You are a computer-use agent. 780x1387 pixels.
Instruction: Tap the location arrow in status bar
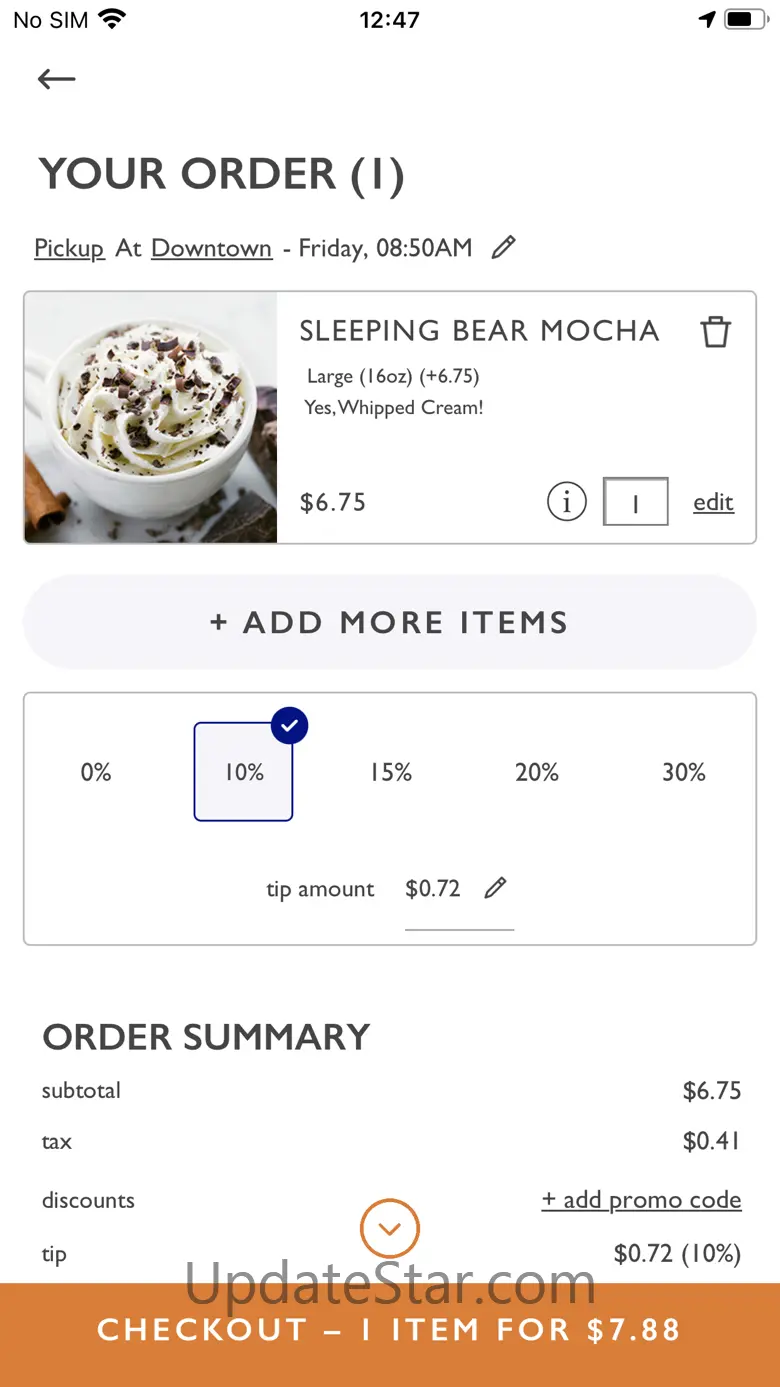pyautogui.click(x=707, y=19)
